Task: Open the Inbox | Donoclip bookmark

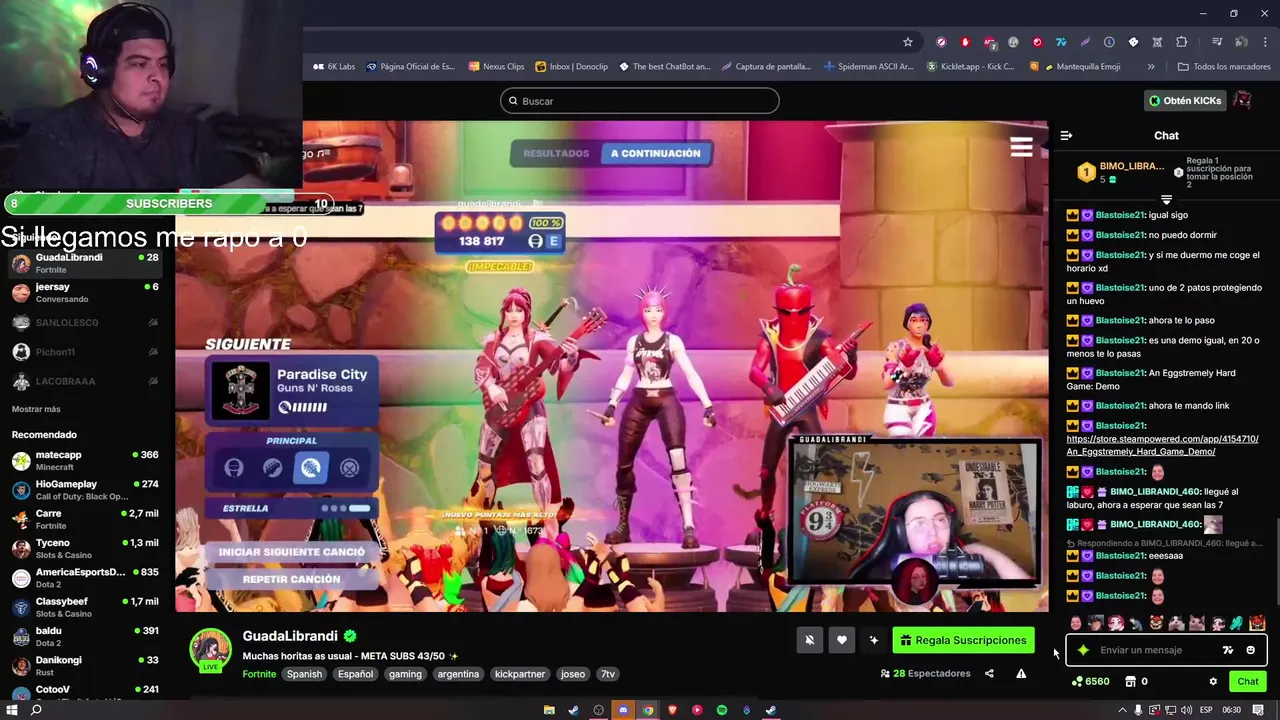Action: (572, 67)
